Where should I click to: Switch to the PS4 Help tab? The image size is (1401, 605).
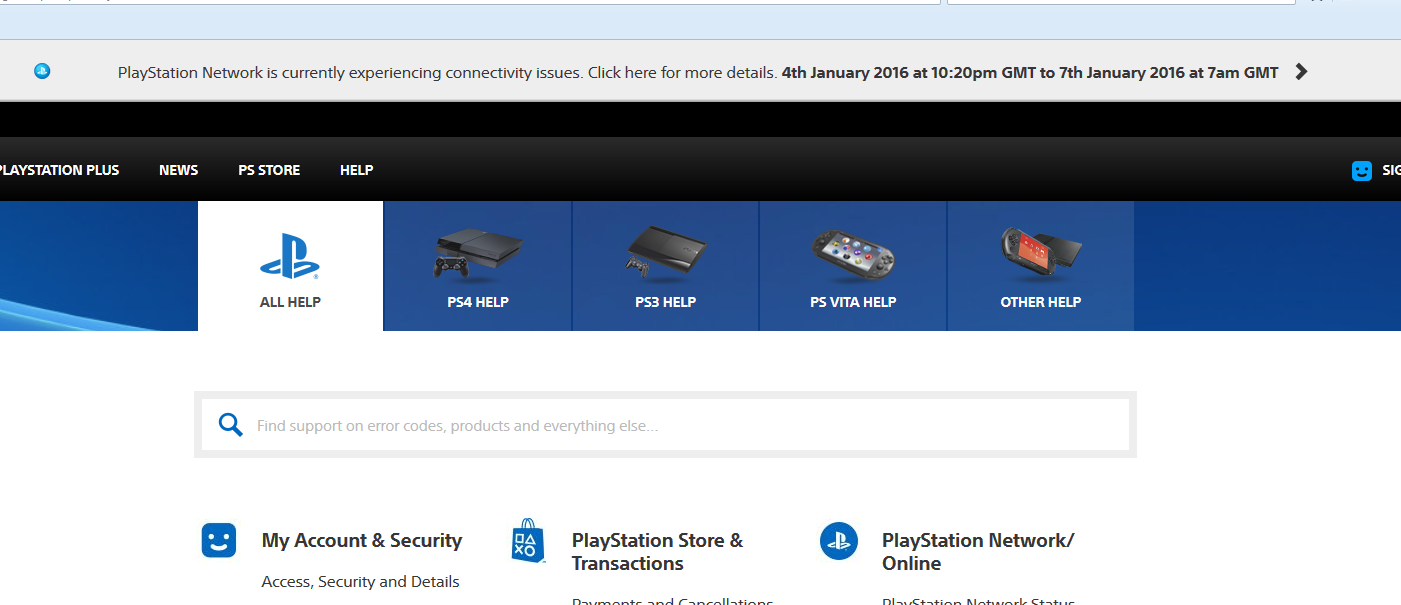(x=478, y=266)
